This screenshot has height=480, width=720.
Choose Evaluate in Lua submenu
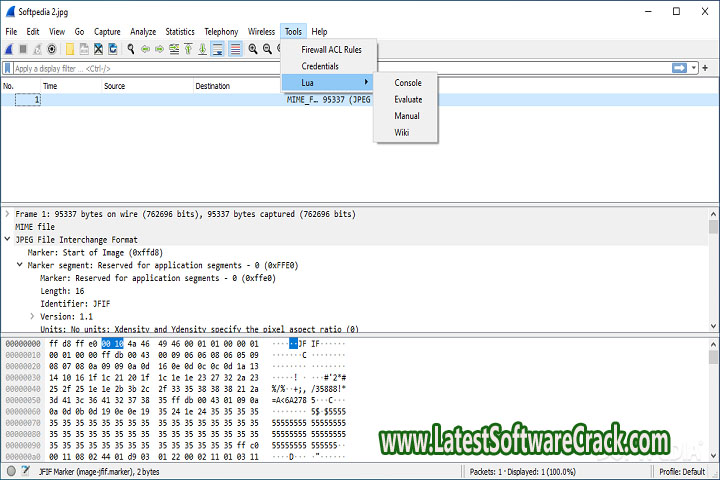click(407, 99)
